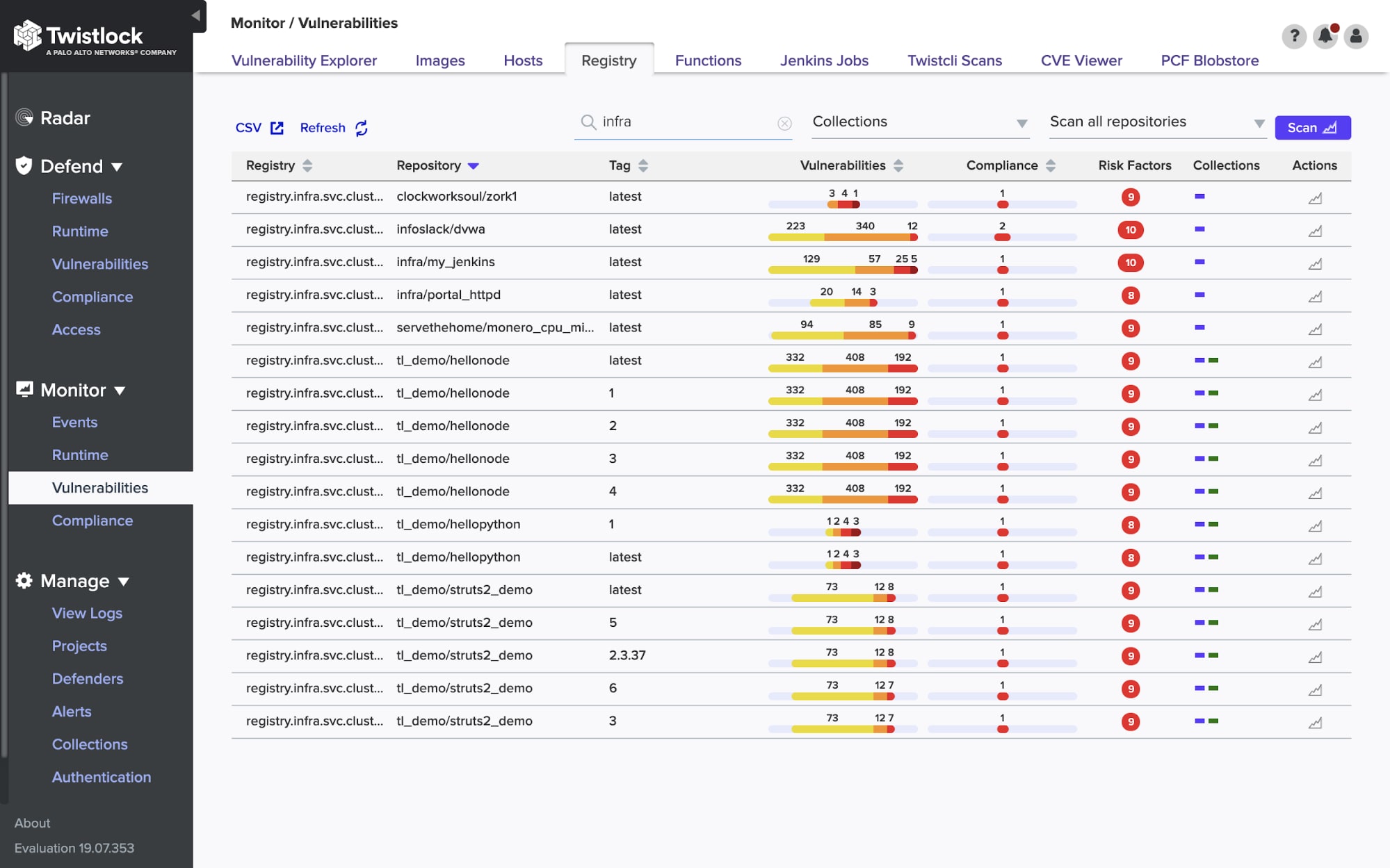Clear the infra search text
This screenshot has height=868, width=1390.
pos(784,123)
